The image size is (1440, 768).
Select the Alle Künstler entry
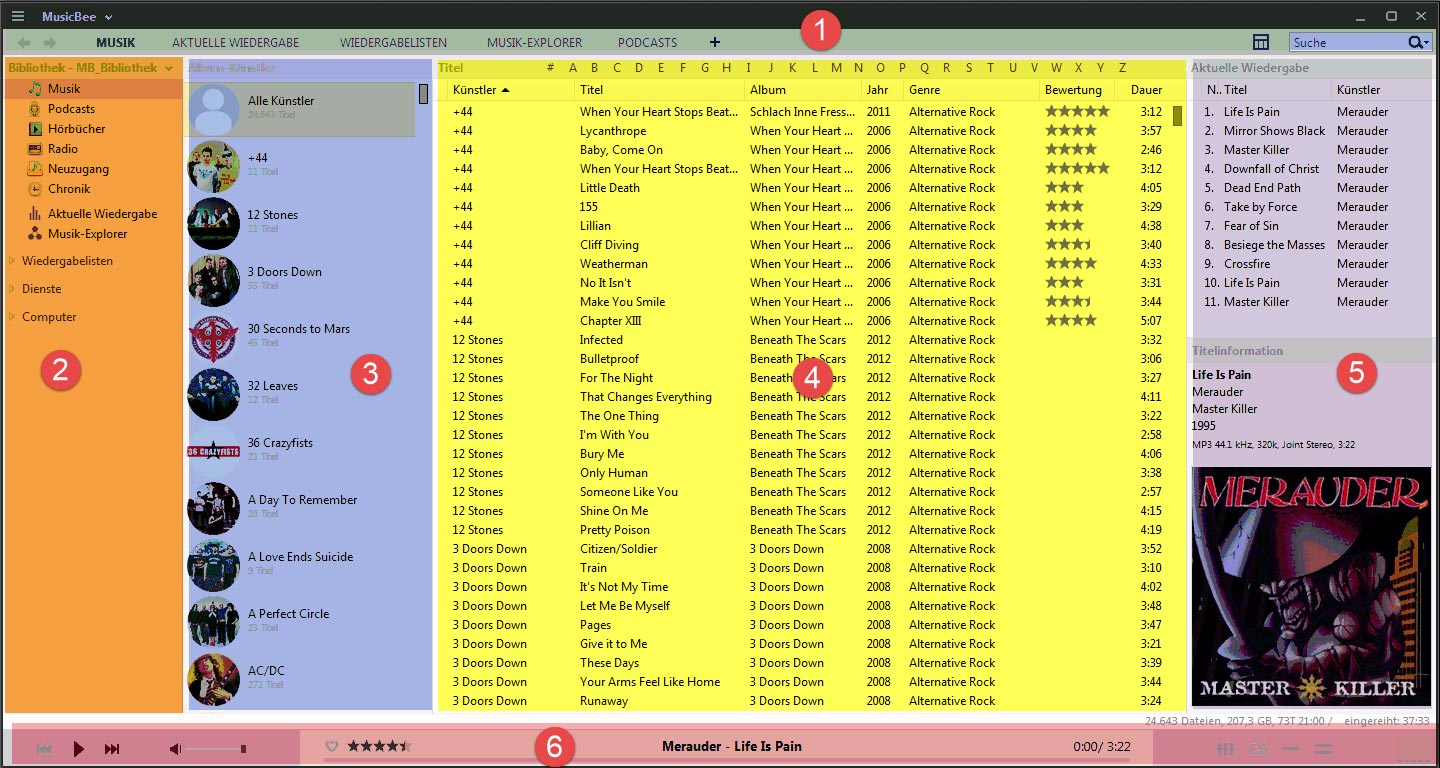pos(301,109)
